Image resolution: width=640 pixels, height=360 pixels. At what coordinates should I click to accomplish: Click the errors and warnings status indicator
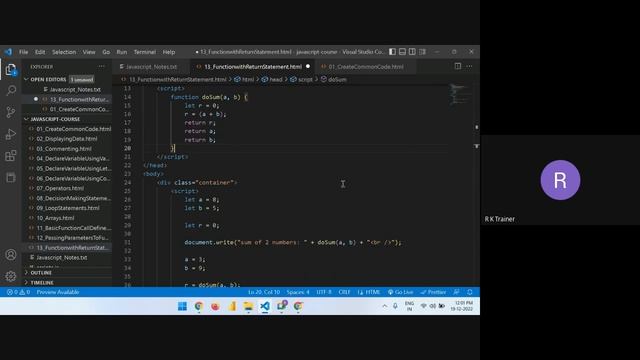tap(18, 292)
